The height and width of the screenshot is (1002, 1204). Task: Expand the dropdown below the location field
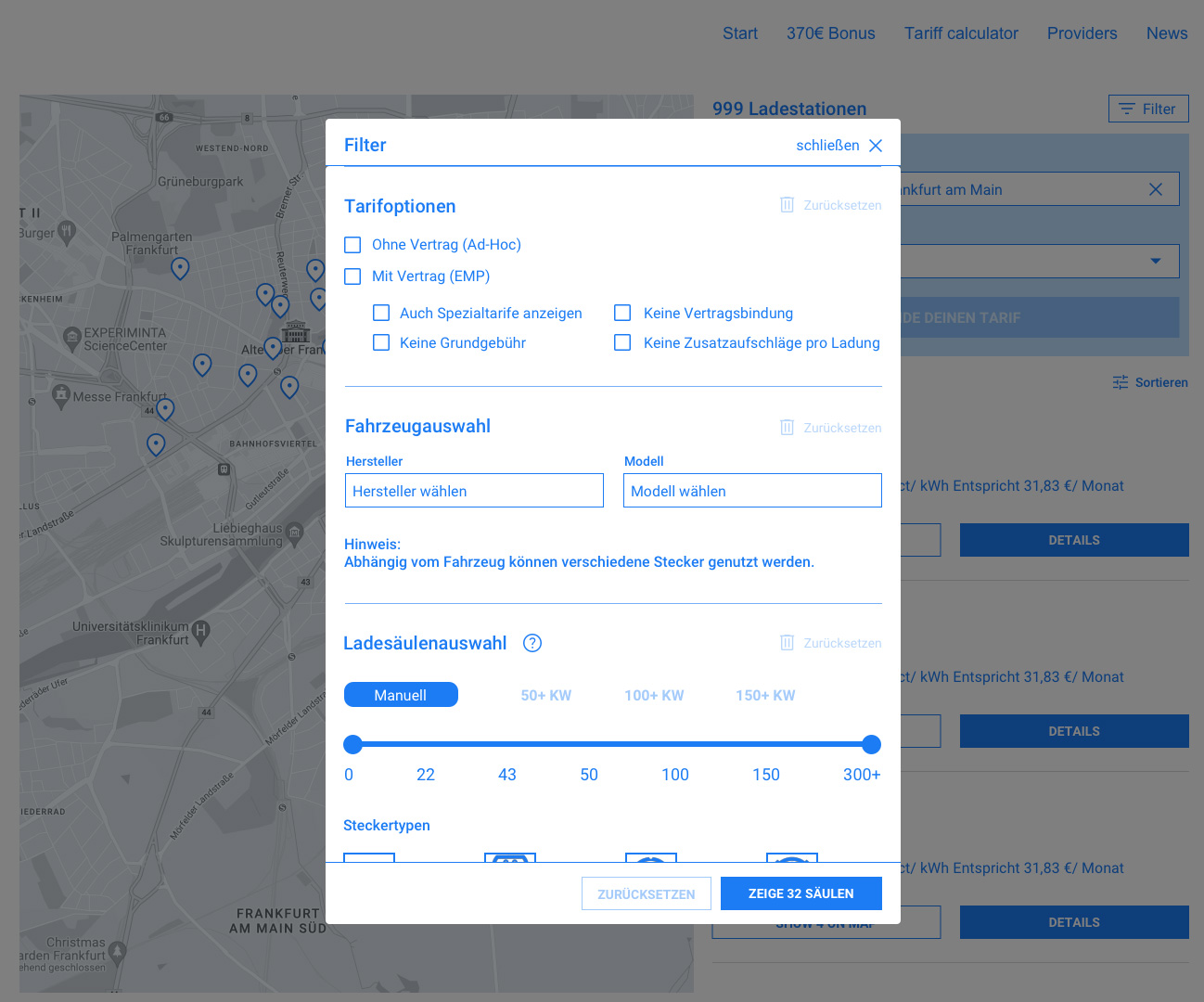(x=1156, y=261)
